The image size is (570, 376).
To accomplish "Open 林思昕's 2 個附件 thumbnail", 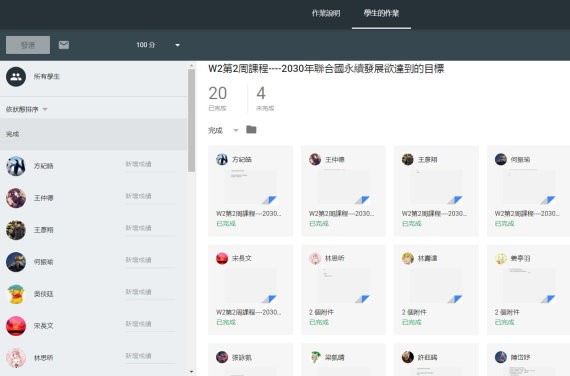I will click(343, 286).
